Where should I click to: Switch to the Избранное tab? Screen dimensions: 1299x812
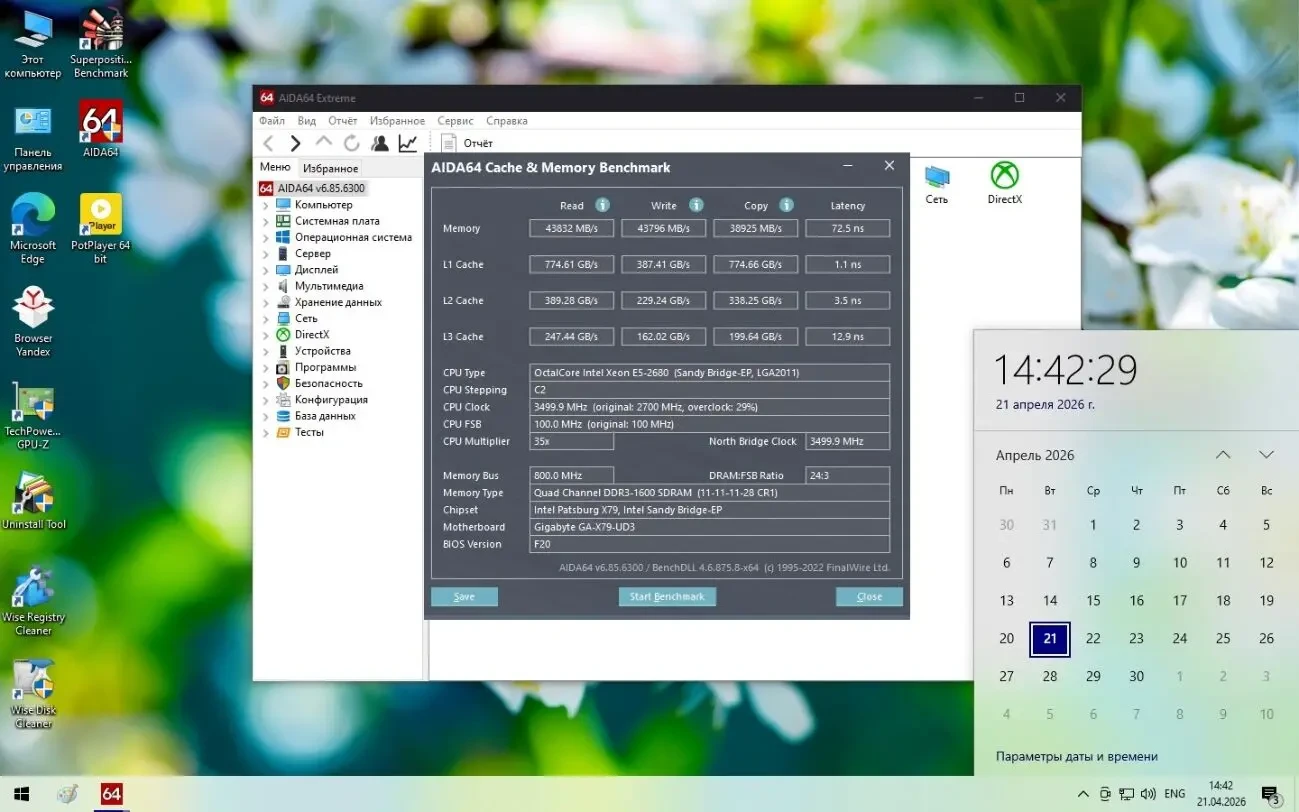330,169
